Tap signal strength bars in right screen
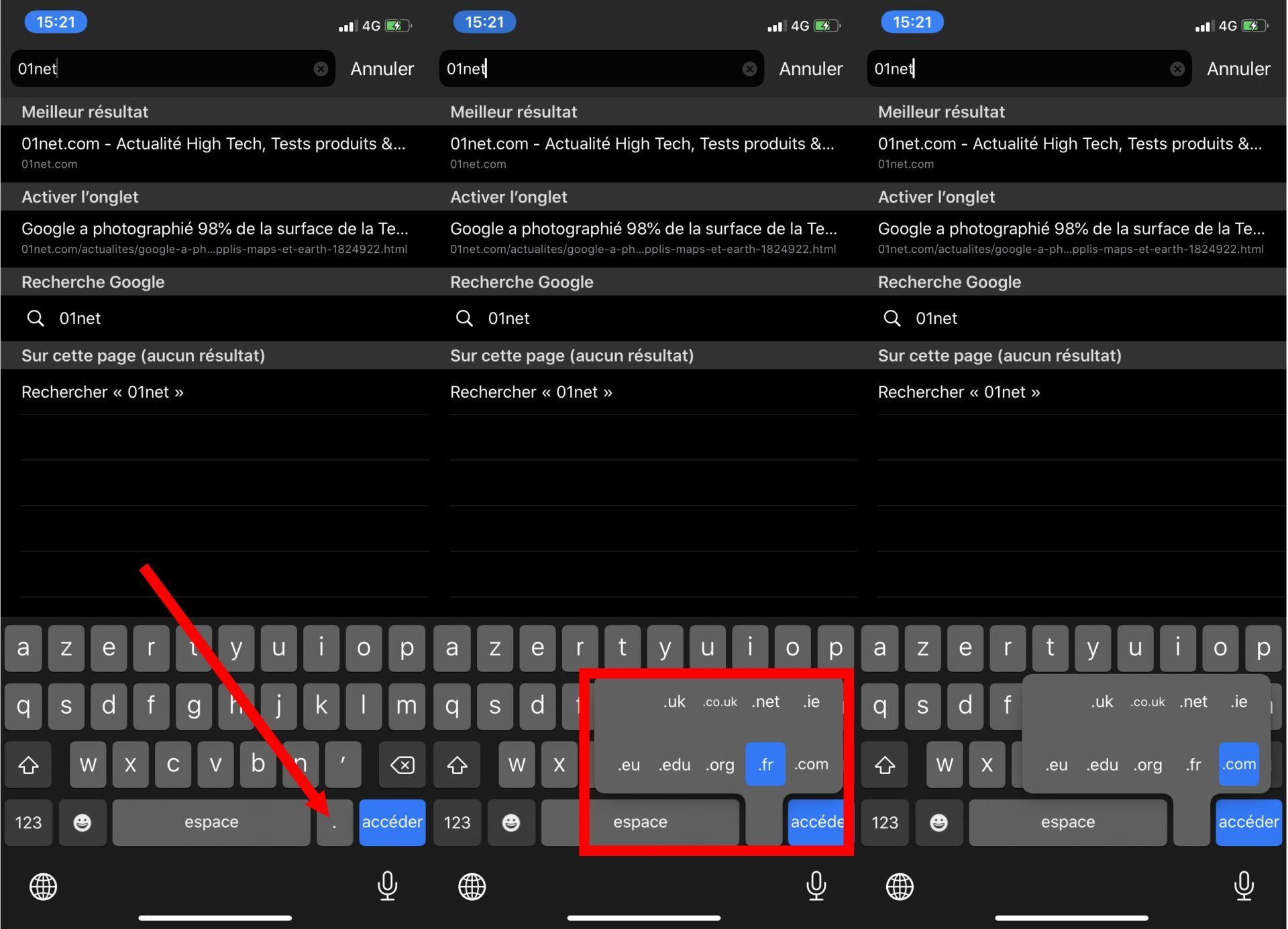 coord(1203,26)
